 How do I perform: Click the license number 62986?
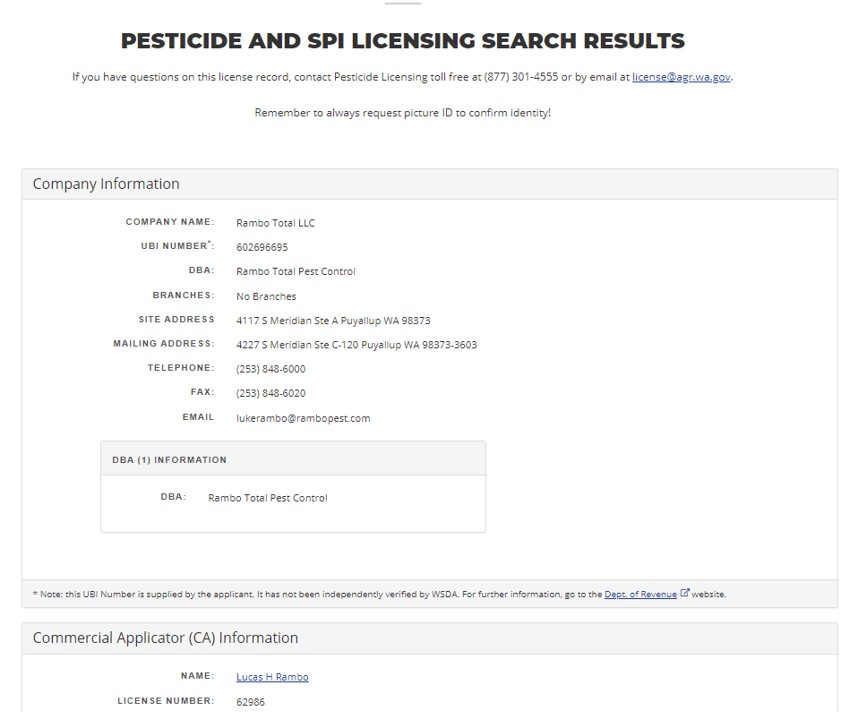click(x=251, y=702)
